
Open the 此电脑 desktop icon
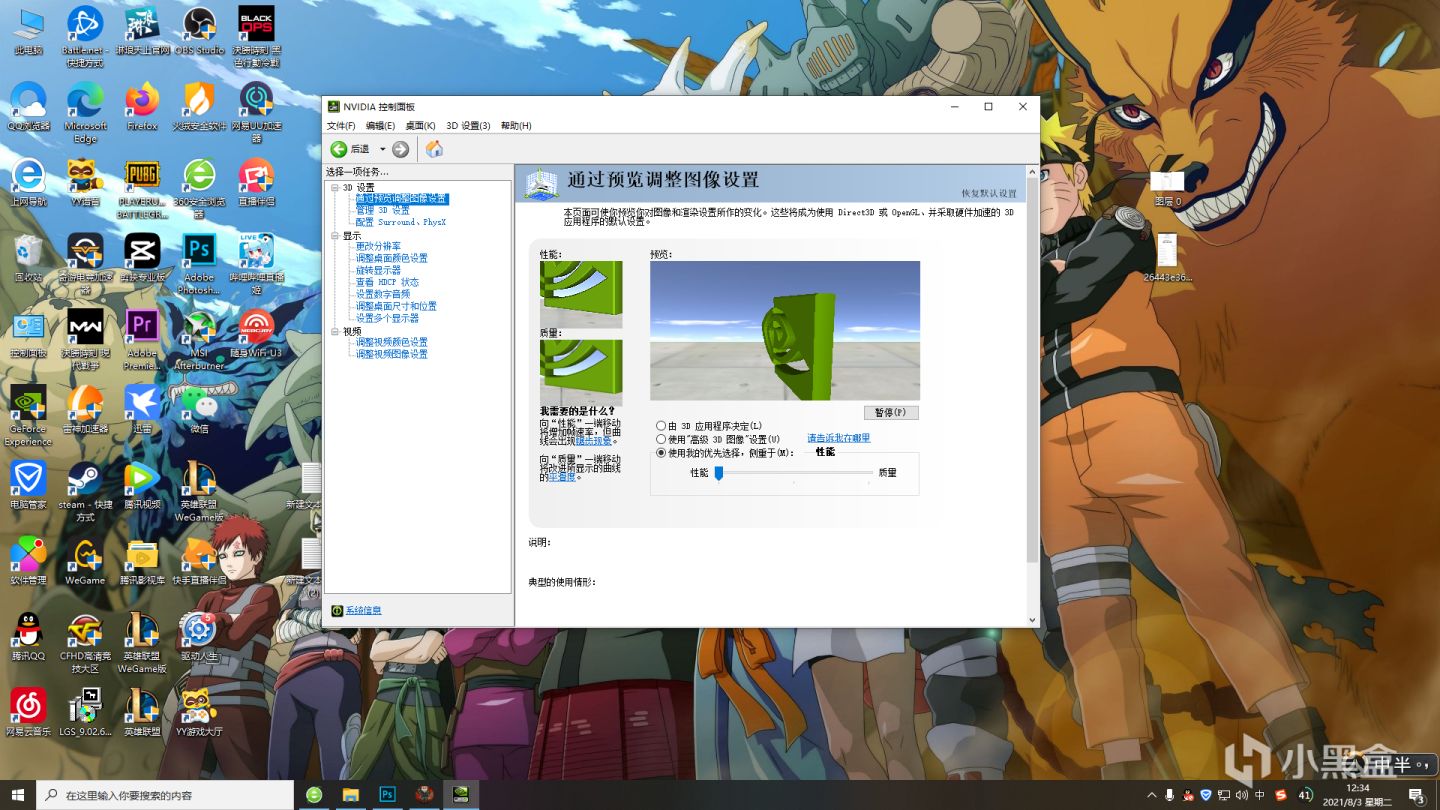(28, 30)
